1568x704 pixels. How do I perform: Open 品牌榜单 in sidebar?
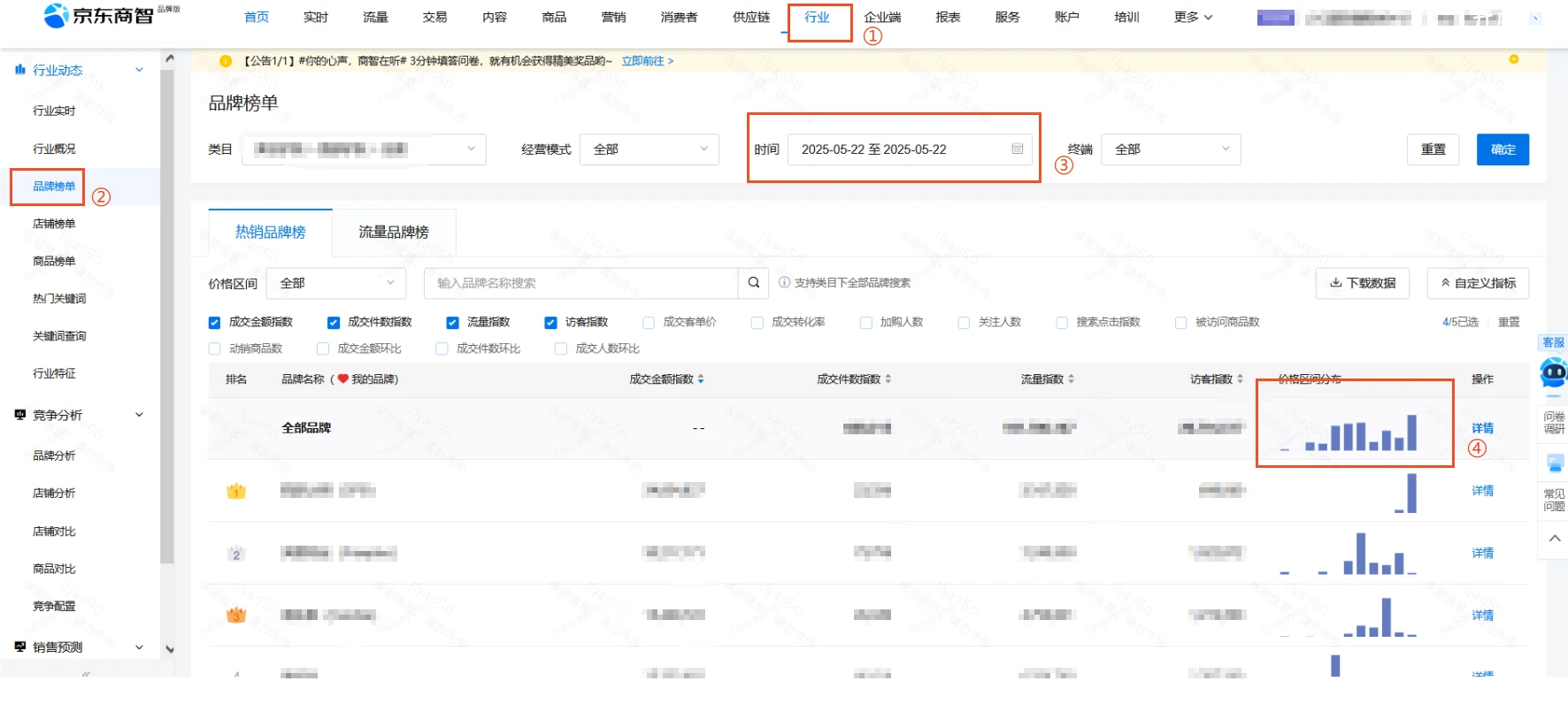click(54, 187)
